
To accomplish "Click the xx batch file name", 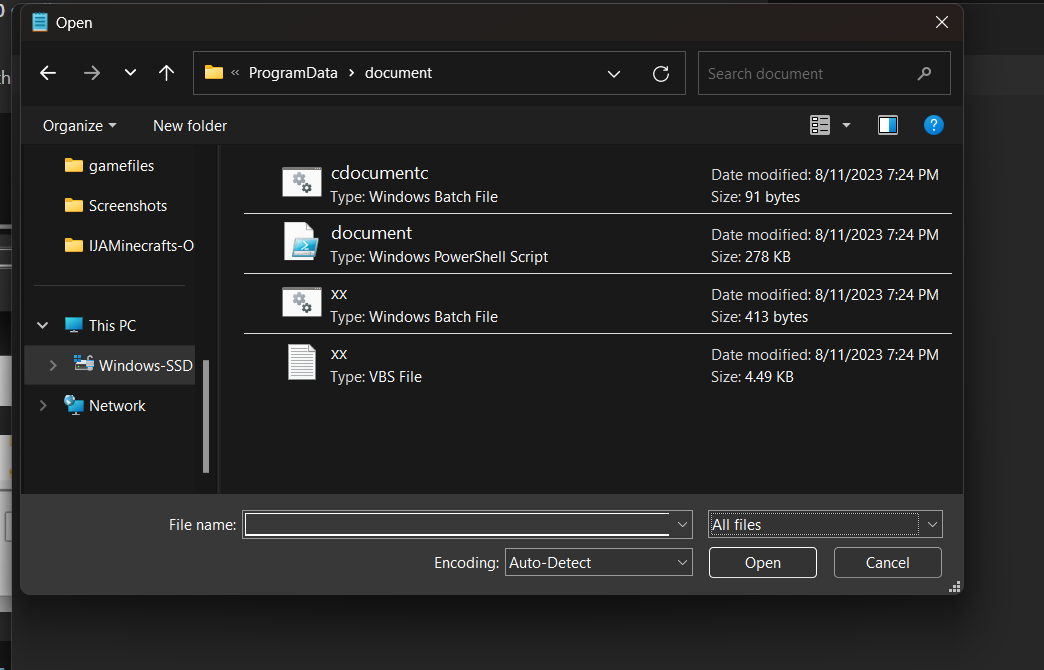I will pyautogui.click(x=339, y=294).
